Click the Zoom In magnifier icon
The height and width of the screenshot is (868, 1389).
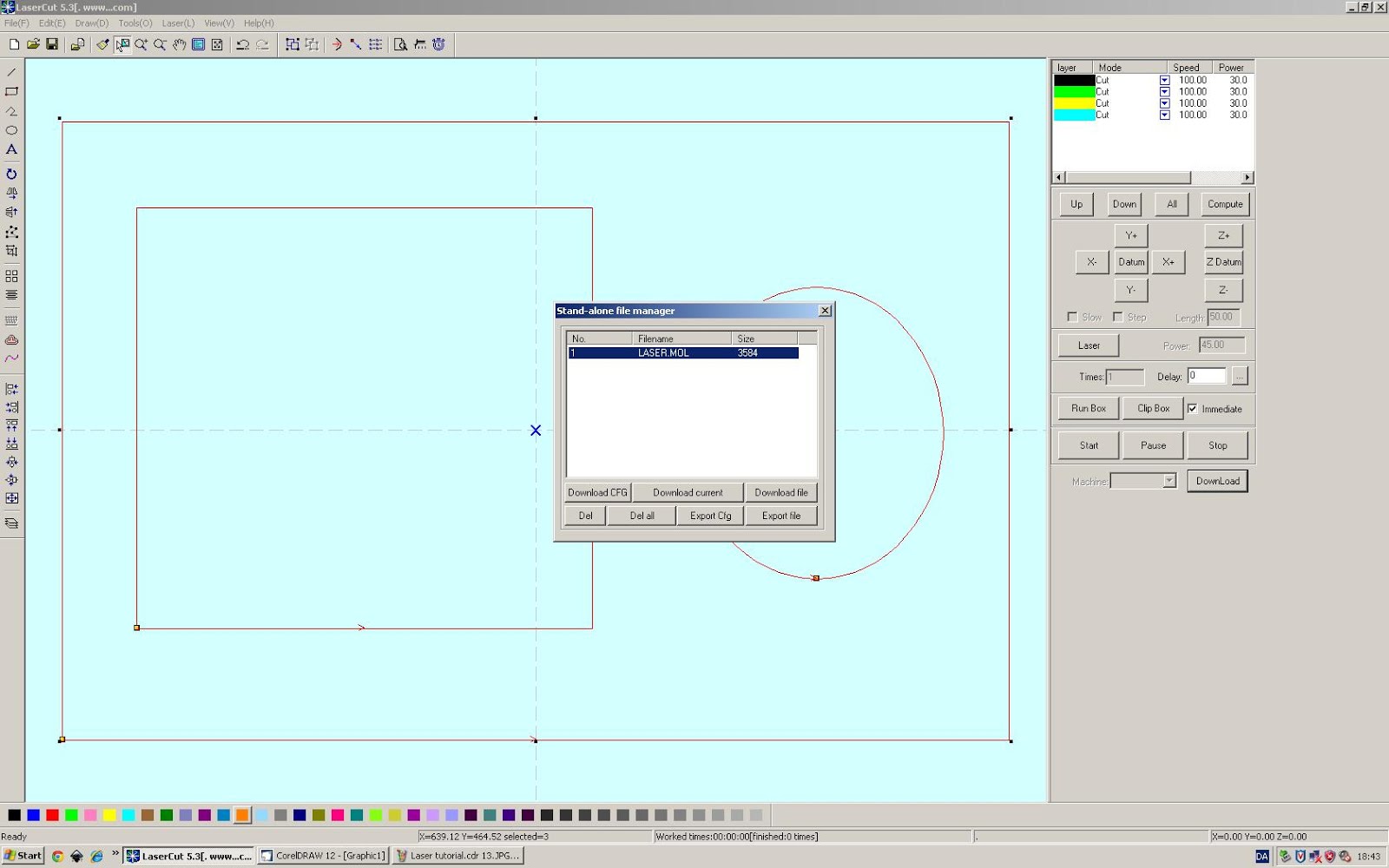(x=141, y=44)
